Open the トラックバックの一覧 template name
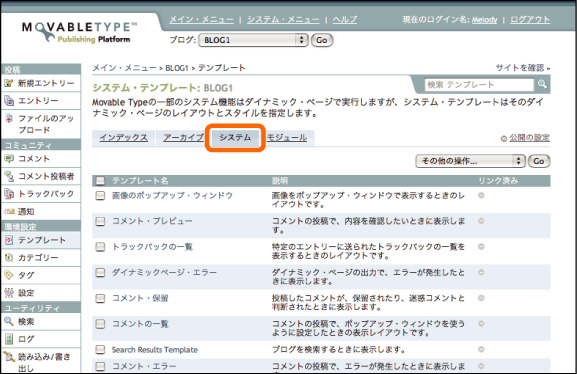Image resolution: width=577 pixels, height=374 pixels. pos(152,247)
